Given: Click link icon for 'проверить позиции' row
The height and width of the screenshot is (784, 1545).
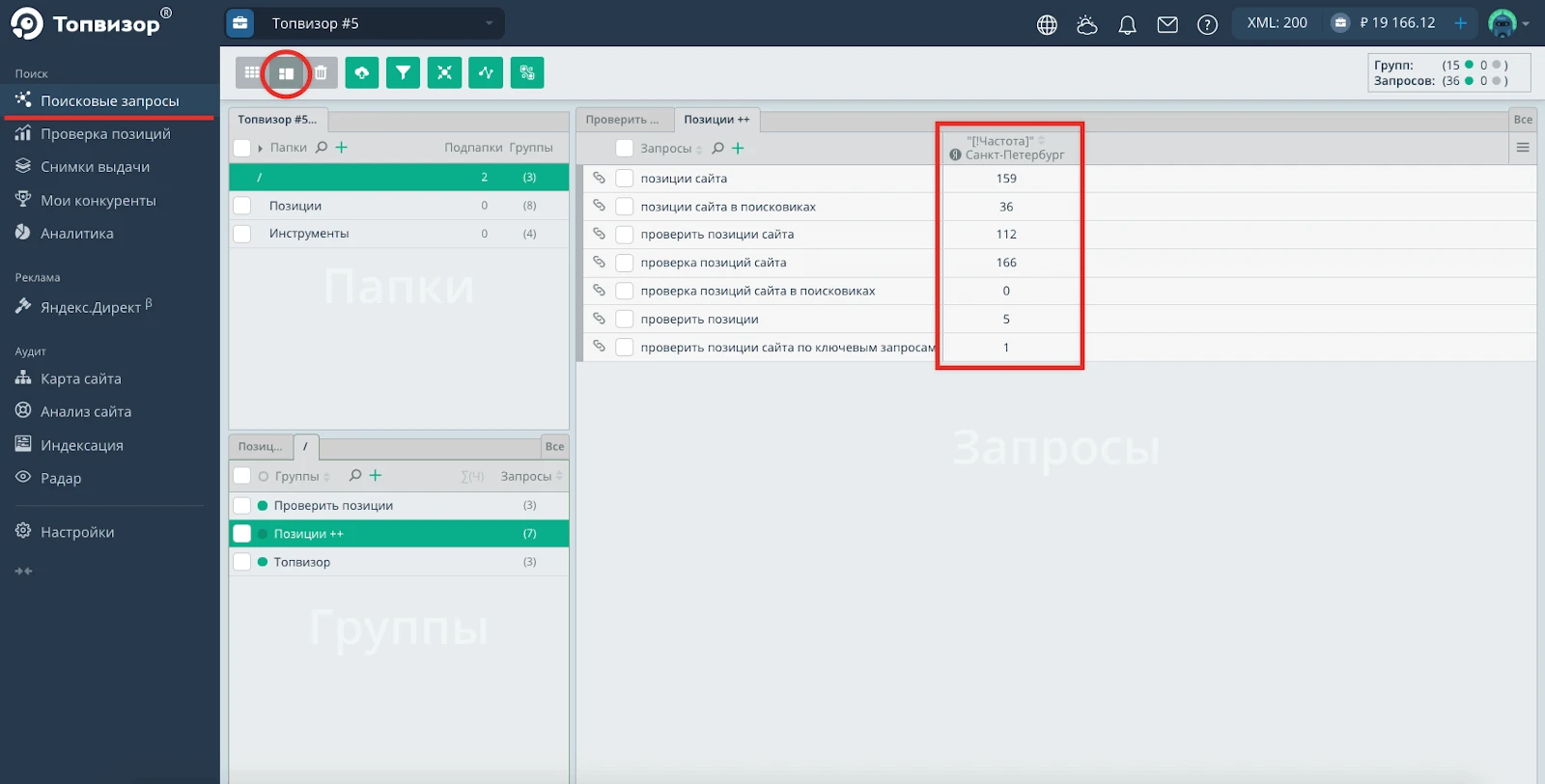Looking at the screenshot, I should point(599,319).
